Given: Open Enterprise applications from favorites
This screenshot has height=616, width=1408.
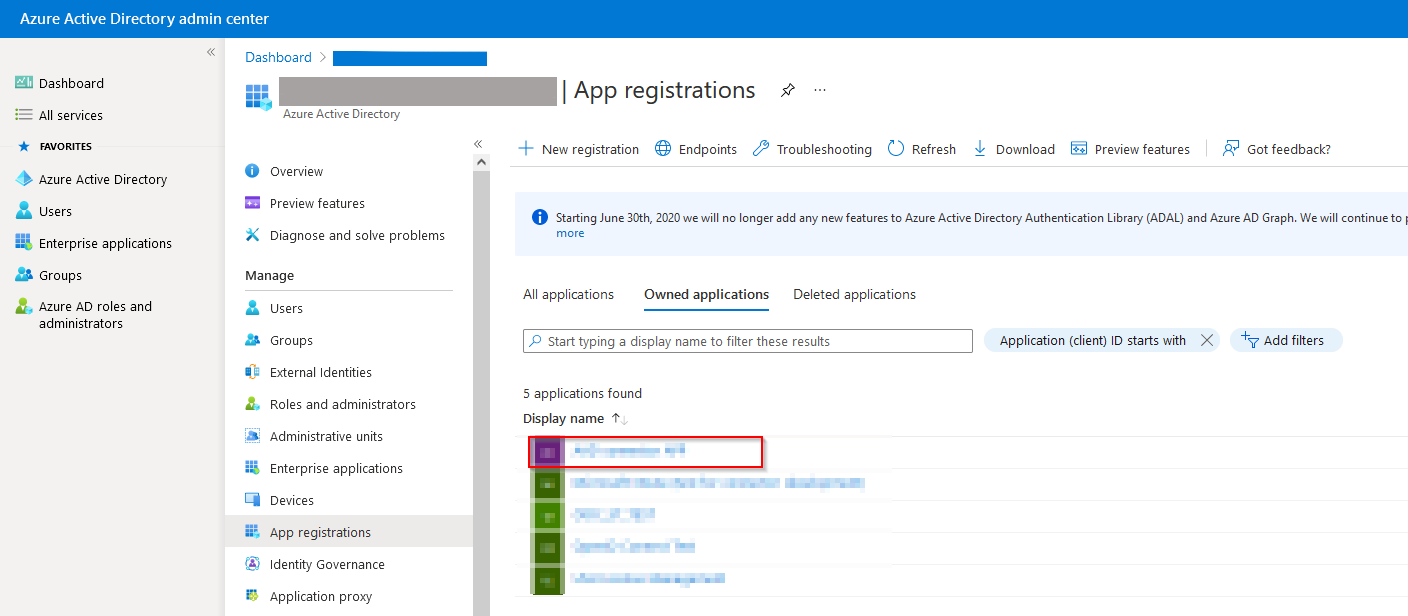Looking at the screenshot, I should coord(103,242).
